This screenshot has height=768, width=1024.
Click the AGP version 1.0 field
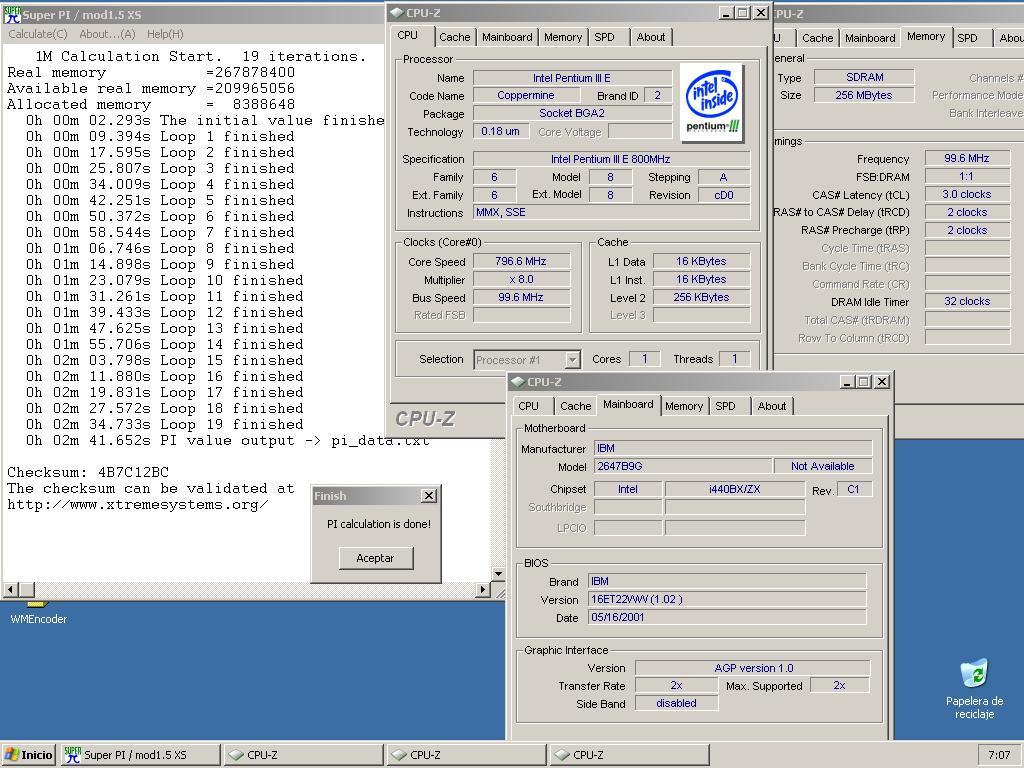click(x=753, y=668)
